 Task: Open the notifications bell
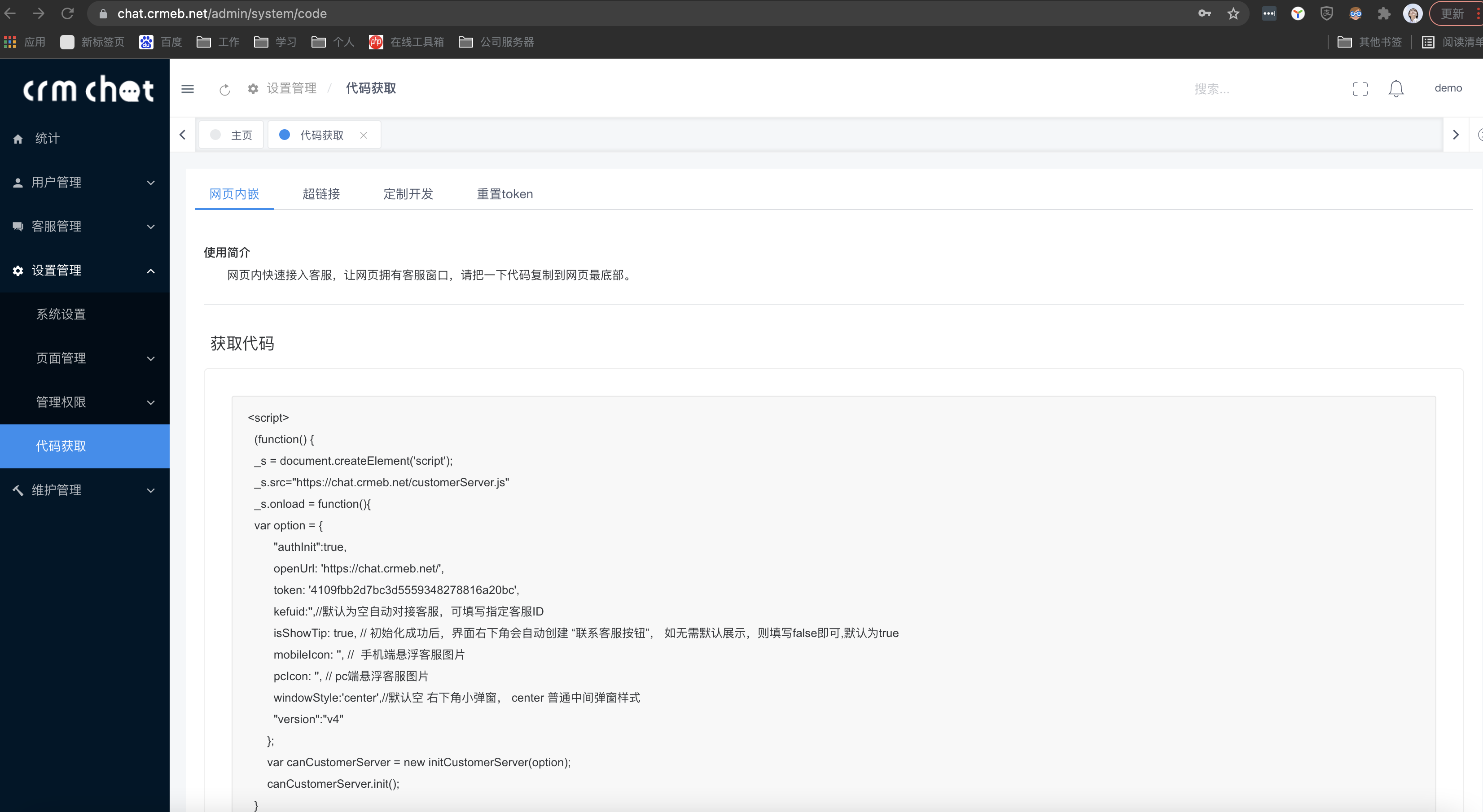[1395, 88]
